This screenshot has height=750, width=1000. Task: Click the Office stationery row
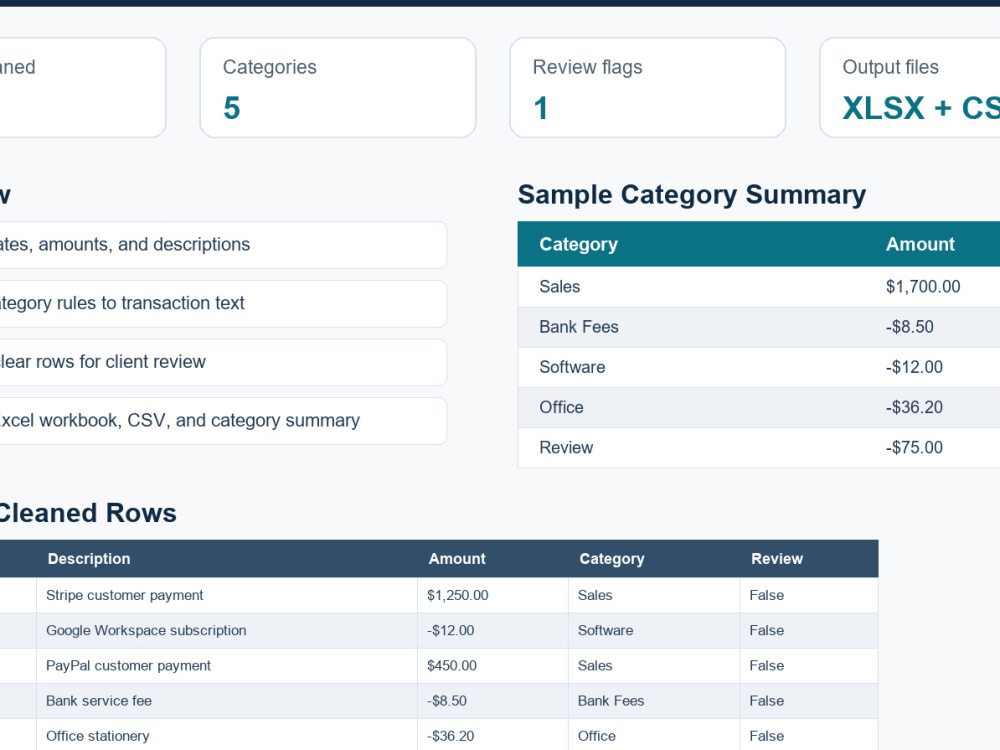tap(439, 735)
